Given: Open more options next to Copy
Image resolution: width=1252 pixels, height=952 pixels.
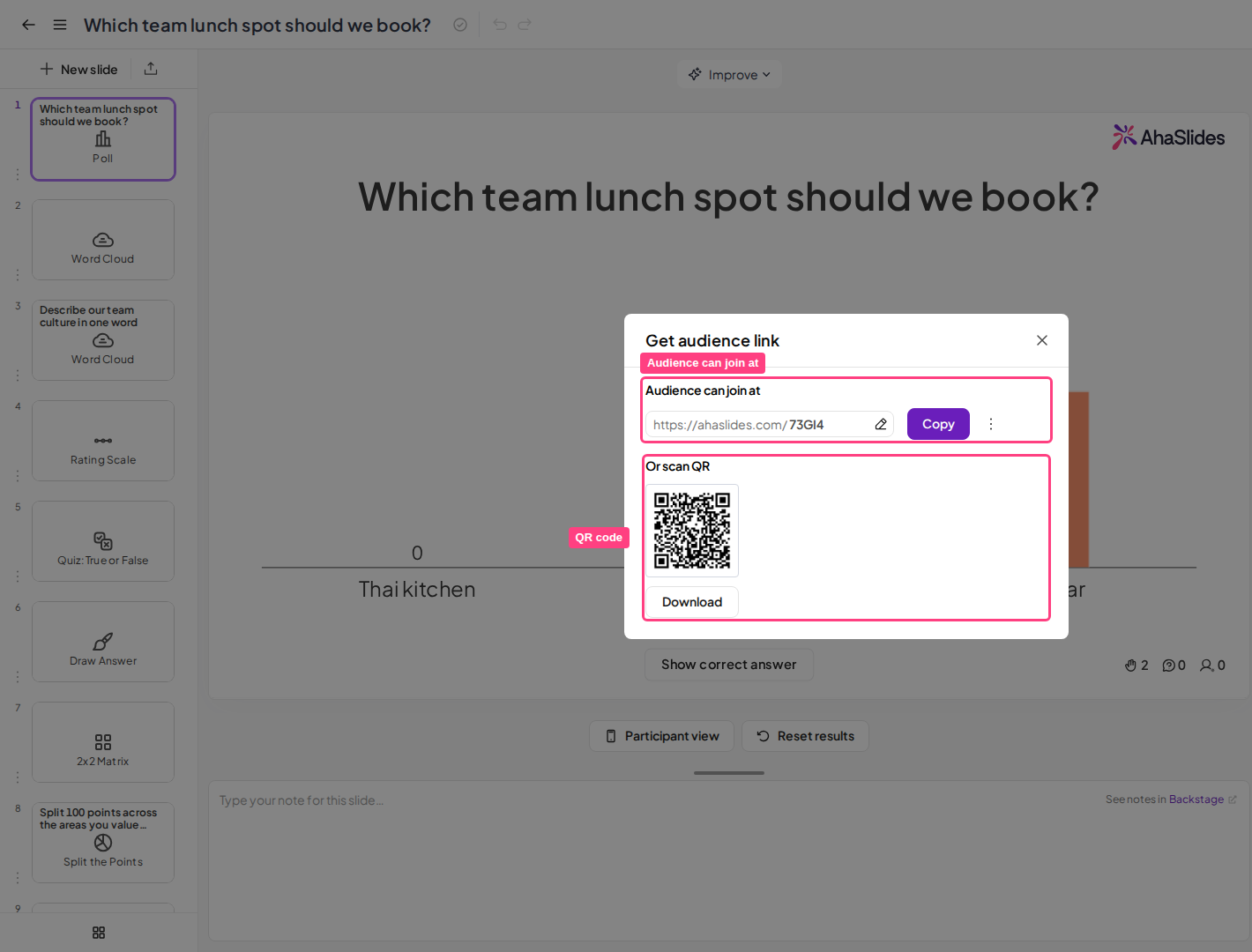Looking at the screenshot, I should [x=991, y=424].
